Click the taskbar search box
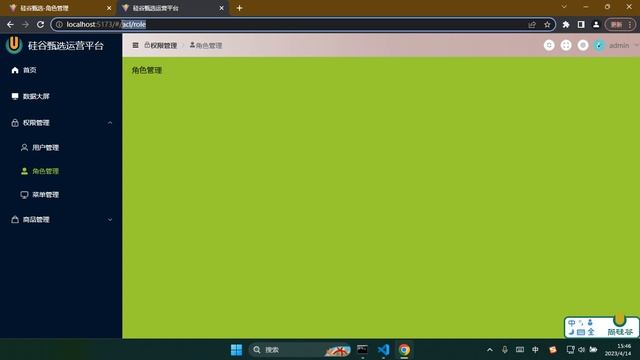The width and height of the screenshot is (640, 360). point(300,350)
